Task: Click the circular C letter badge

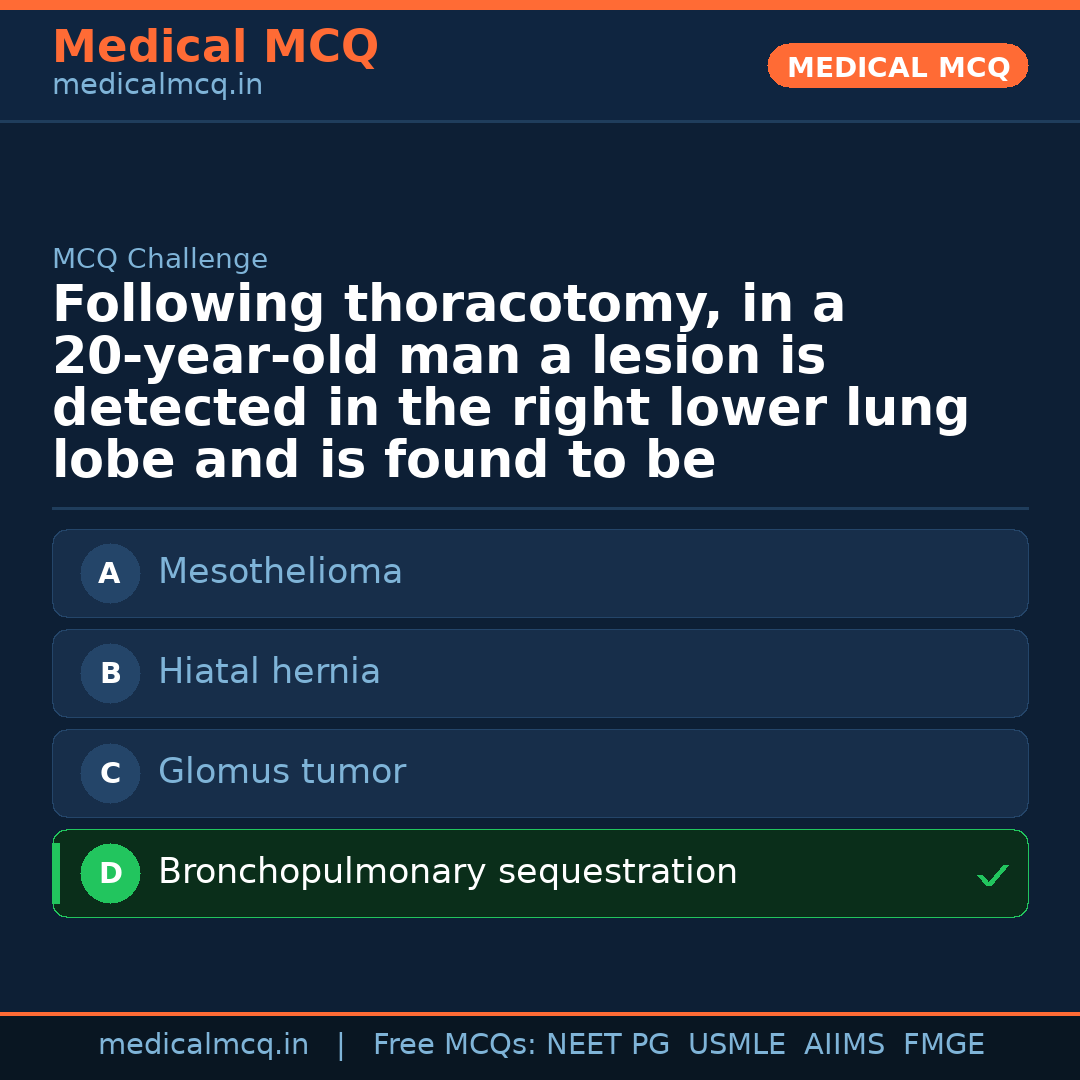Action: coord(110,773)
